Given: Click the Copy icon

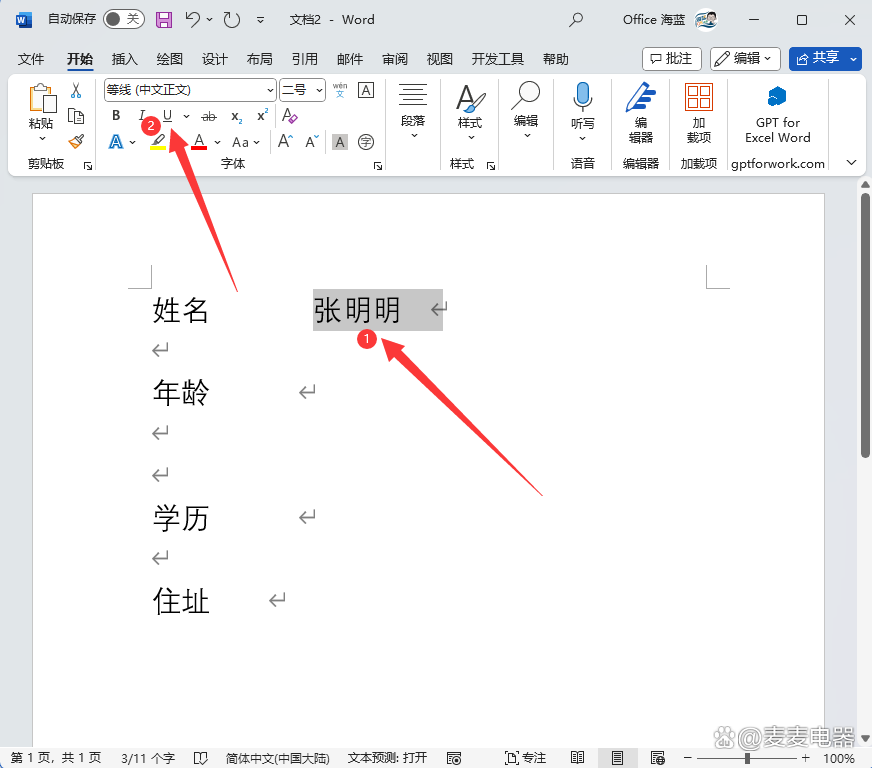Looking at the screenshot, I should point(76,116).
